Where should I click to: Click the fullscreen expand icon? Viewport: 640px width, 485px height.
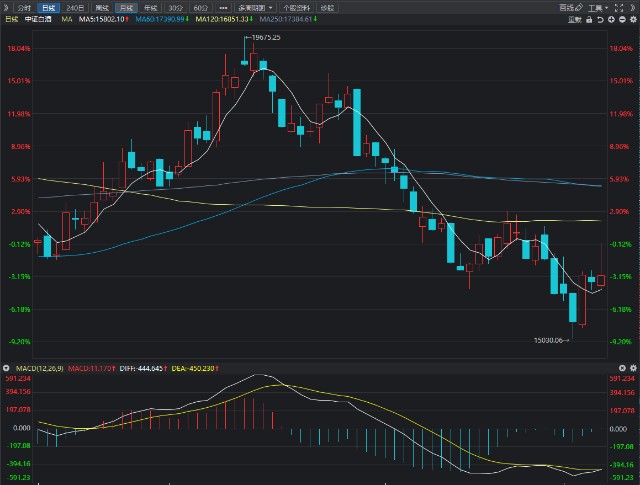tap(619, 8)
